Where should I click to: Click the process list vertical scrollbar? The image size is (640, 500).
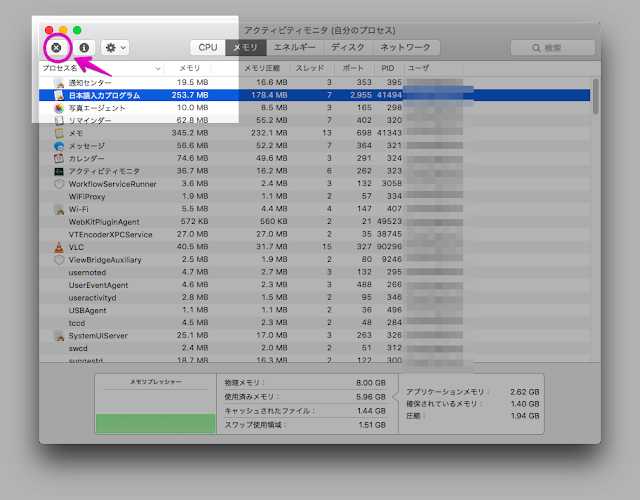596,100
